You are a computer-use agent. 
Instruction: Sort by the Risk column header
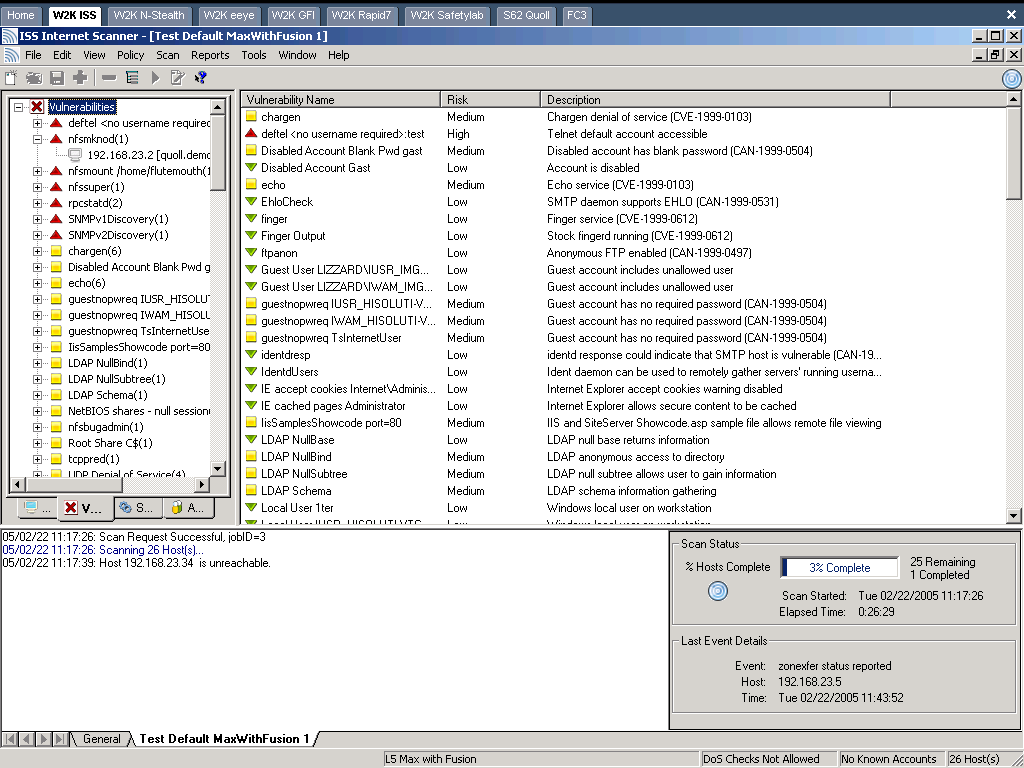[x=490, y=99]
